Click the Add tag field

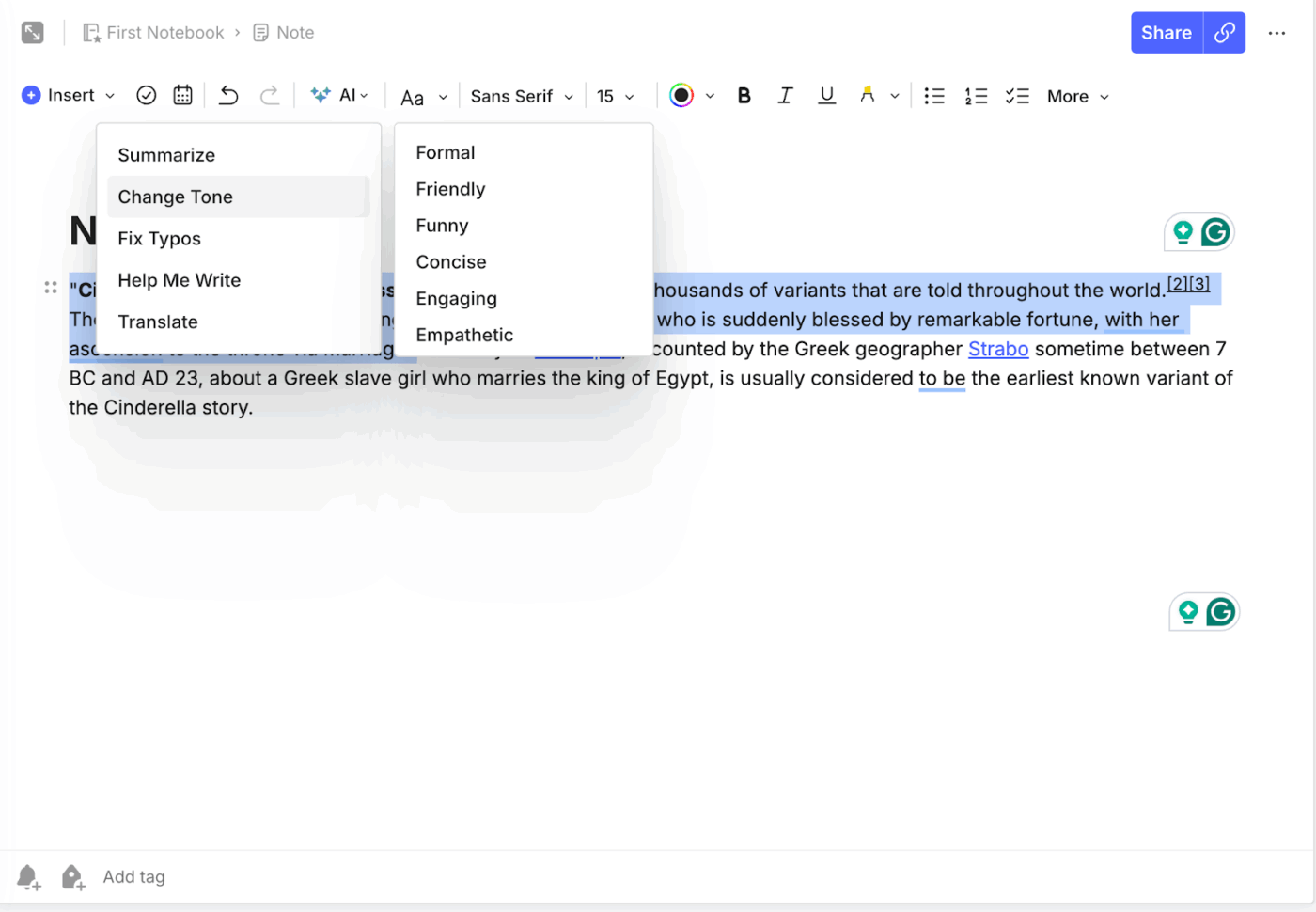(x=133, y=876)
